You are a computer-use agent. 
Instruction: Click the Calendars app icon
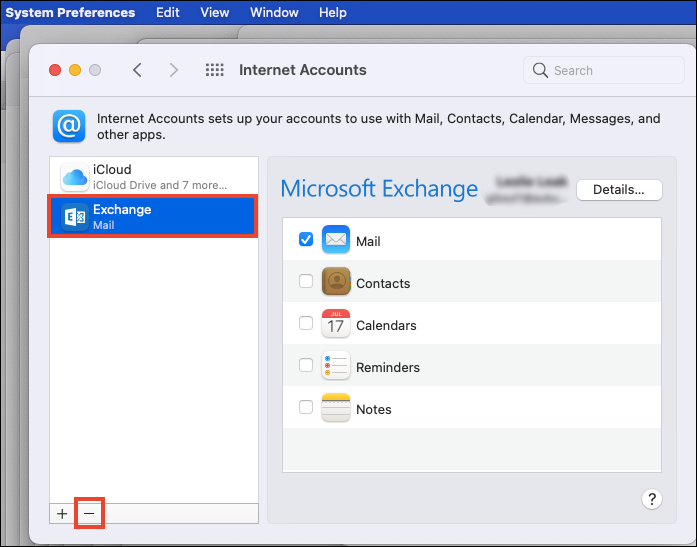tap(336, 324)
